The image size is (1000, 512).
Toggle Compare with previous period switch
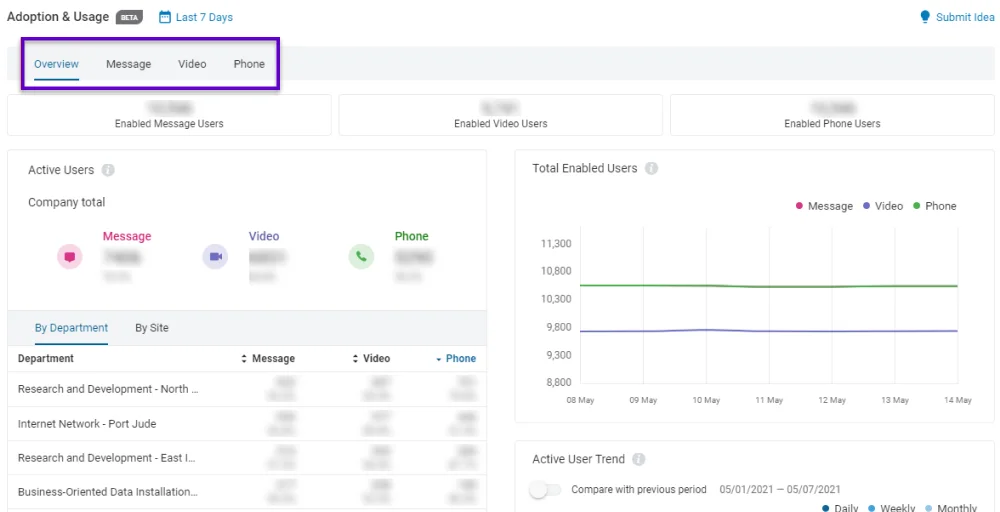545,490
